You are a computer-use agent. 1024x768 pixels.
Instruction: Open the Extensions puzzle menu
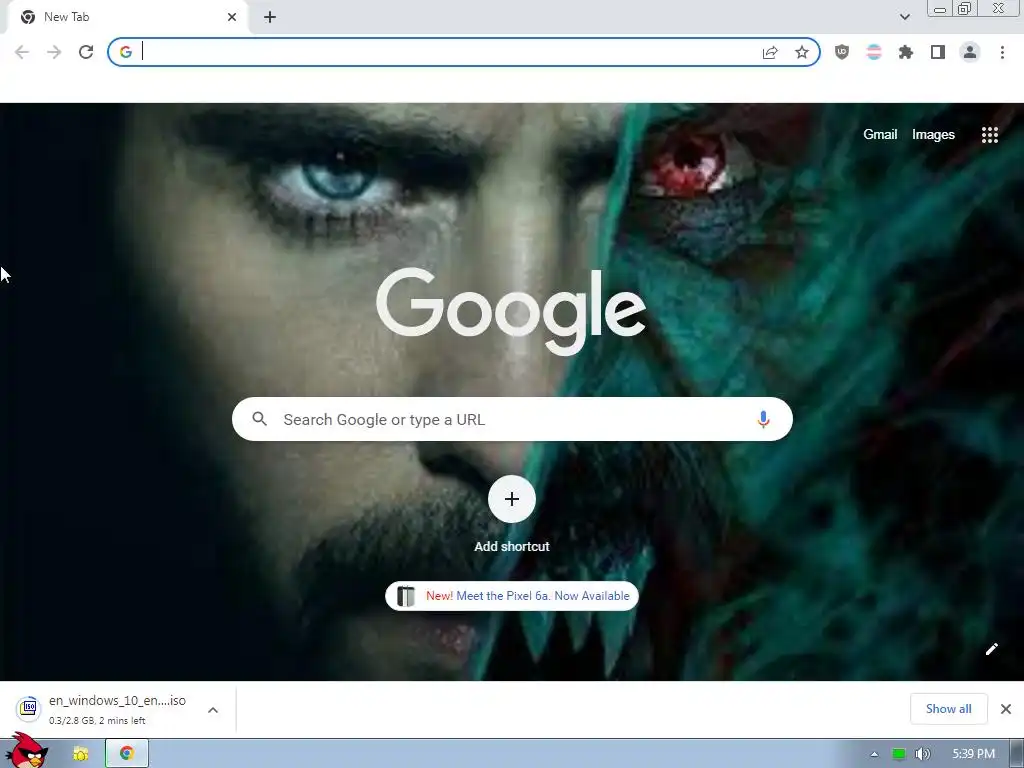click(906, 52)
